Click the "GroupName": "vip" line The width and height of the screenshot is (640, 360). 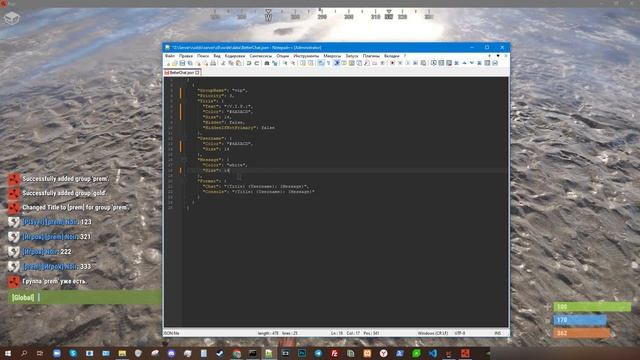[x=222, y=90]
